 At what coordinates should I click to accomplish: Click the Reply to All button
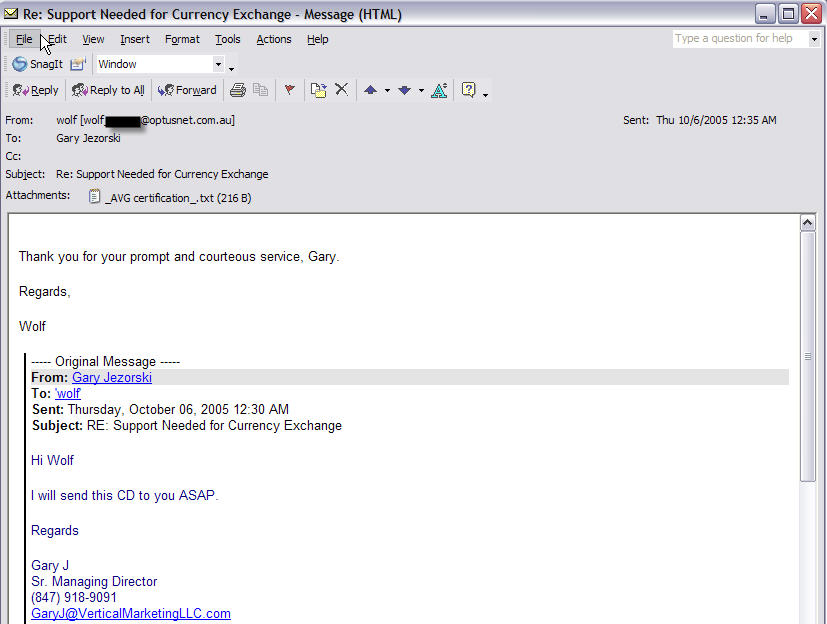pyautogui.click(x=108, y=90)
